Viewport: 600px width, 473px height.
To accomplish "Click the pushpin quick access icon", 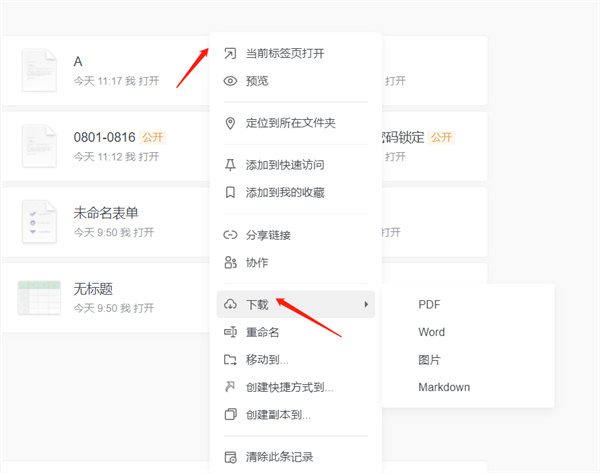I will [x=230, y=165].
